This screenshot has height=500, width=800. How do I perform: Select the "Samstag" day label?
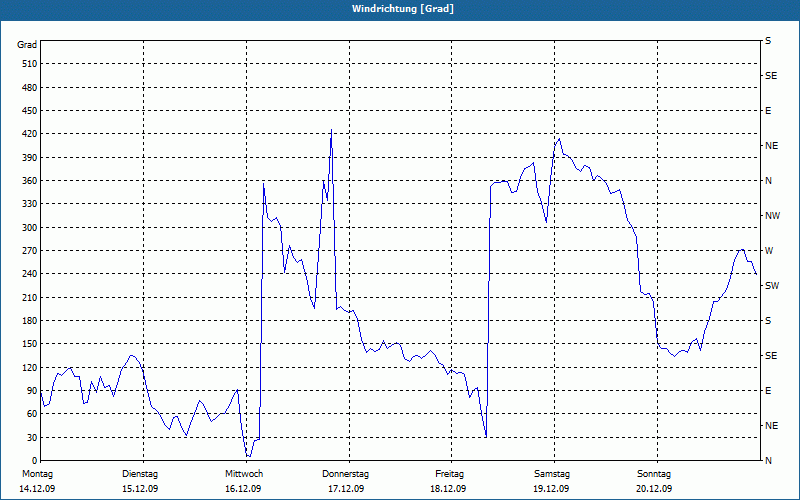(552, 474)
